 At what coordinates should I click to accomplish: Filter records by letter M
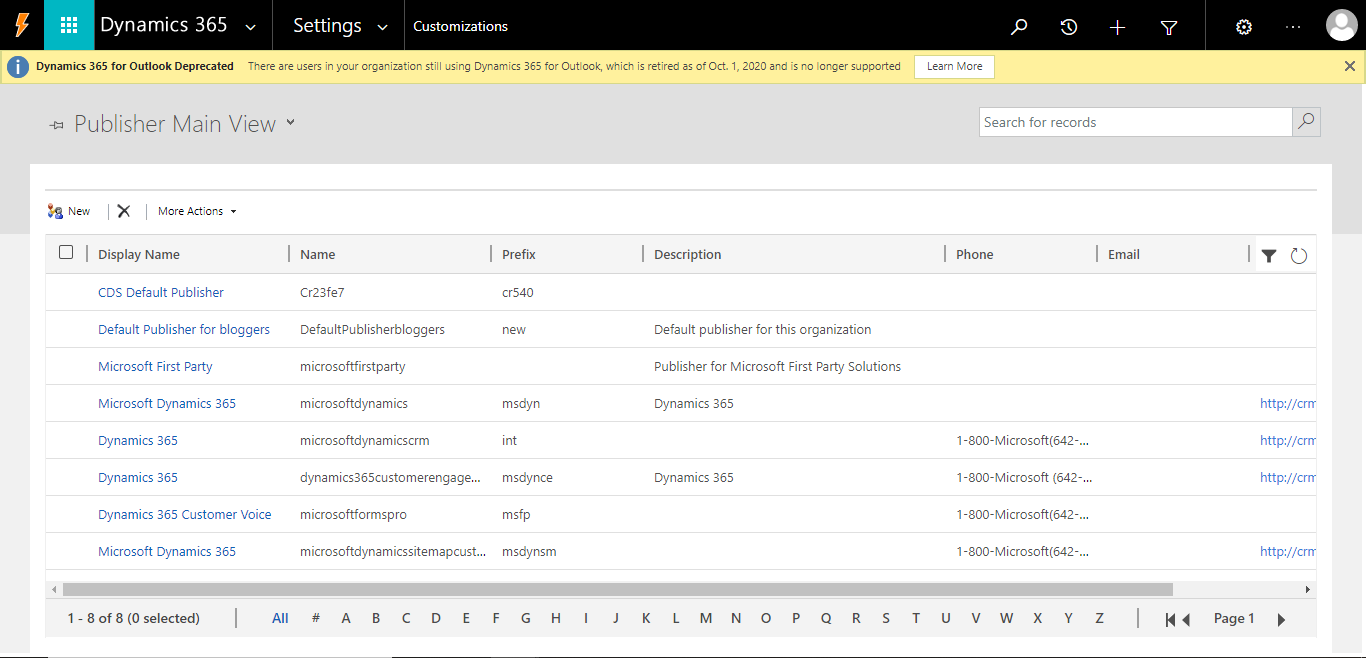(x=706, y=618)
